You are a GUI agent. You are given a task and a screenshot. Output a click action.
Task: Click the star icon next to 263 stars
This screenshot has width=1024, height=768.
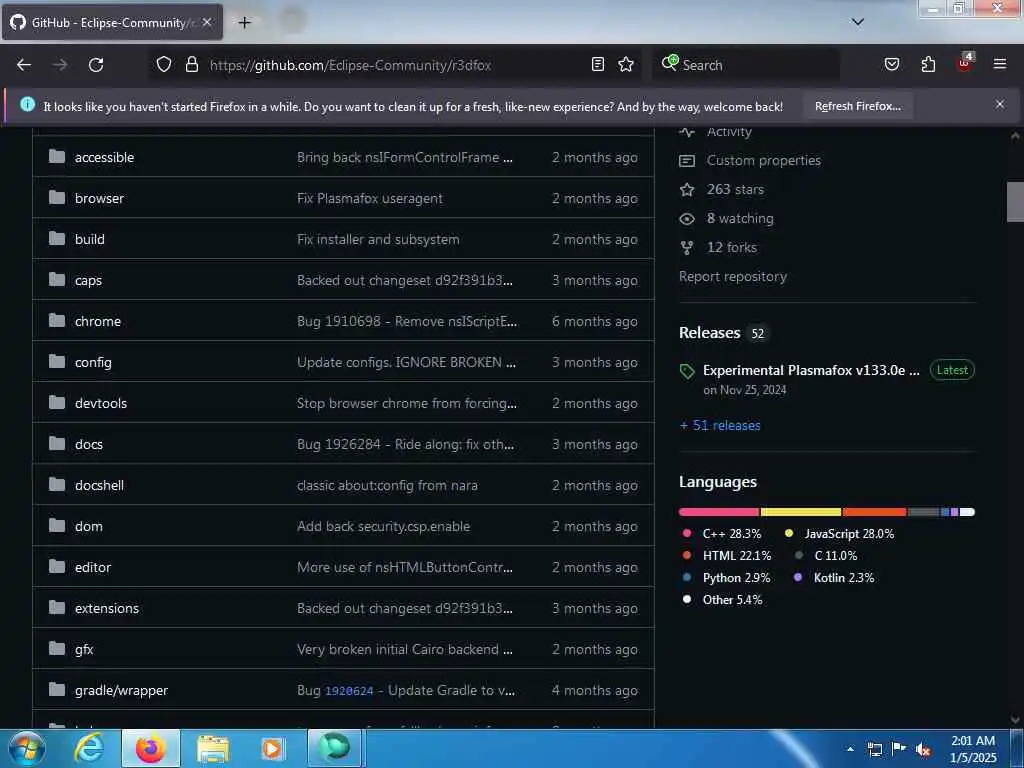(x=687, y=189)
